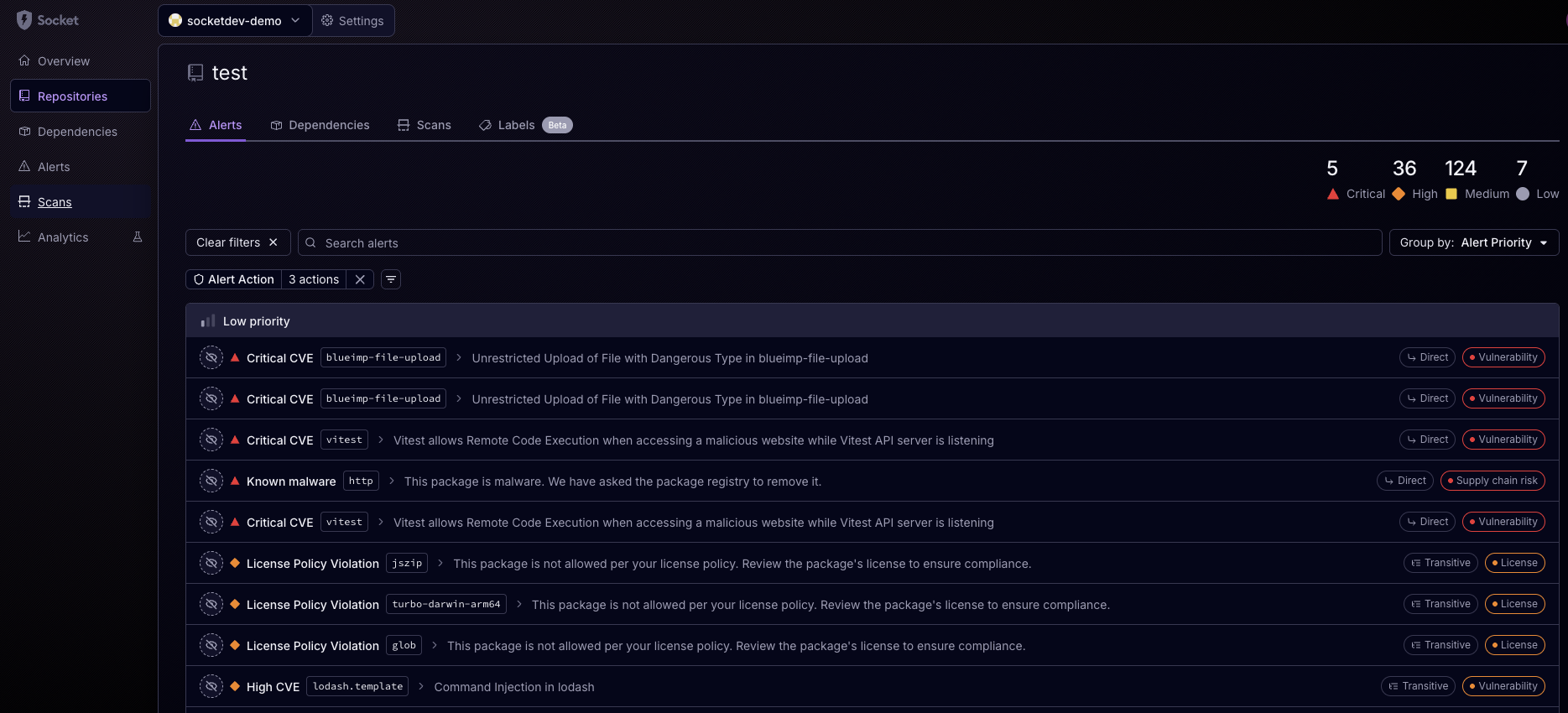The width and height of the screenshot is (1568, 713).
Task: Click red triangle on Known malware row
Action: click(235, 481)
